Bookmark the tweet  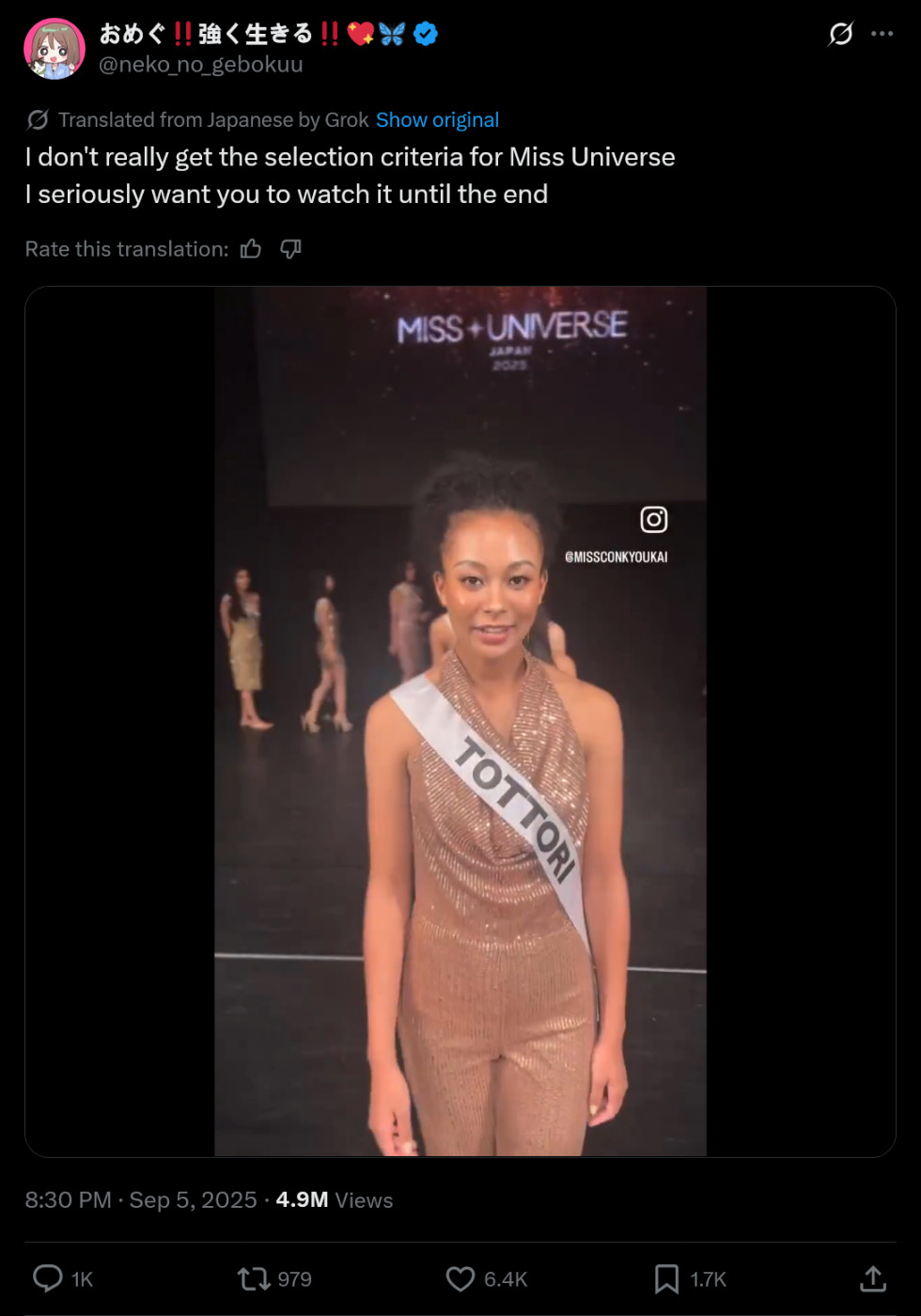point(666,1279)
